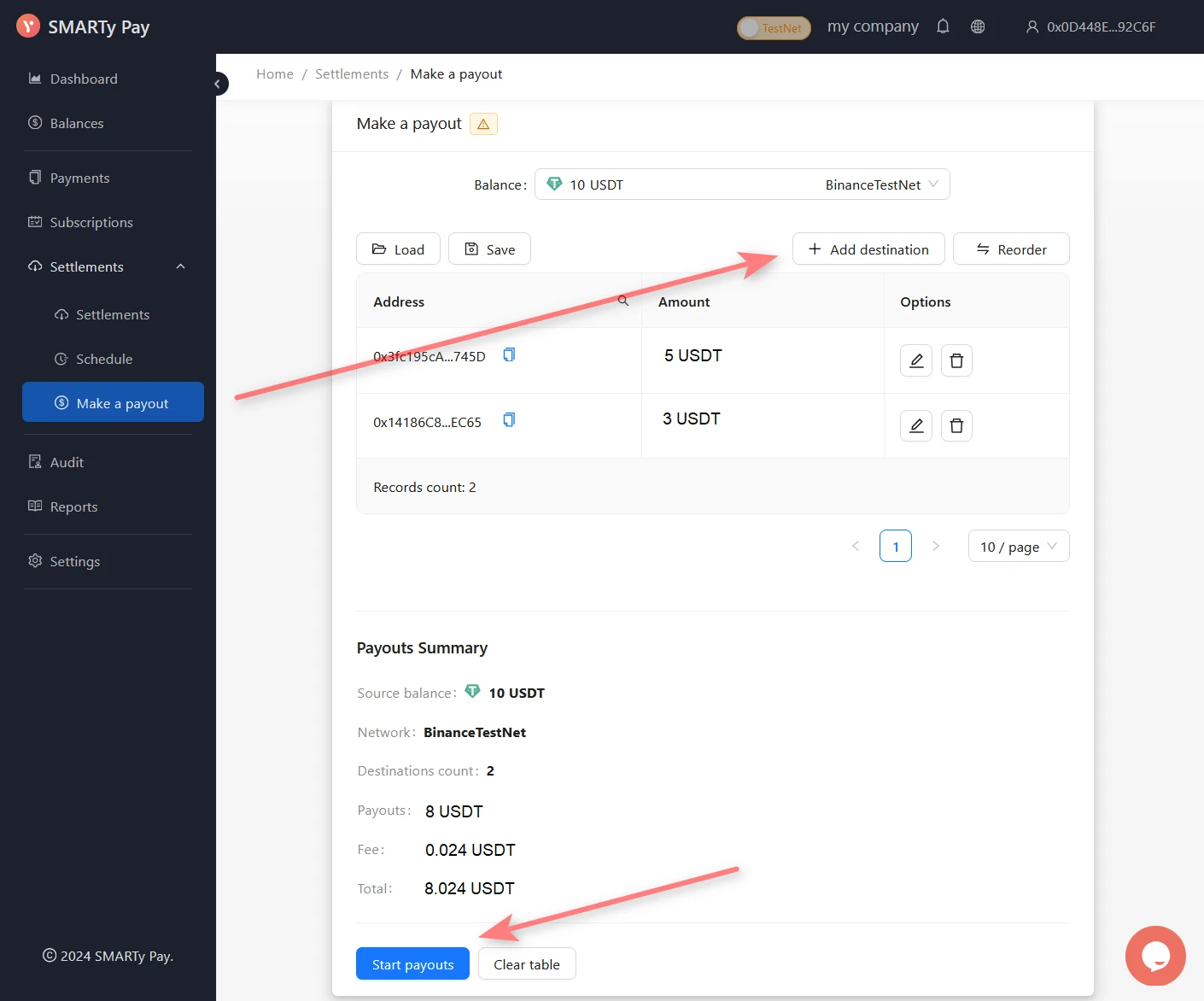Copy the 0x3fc195cA...745D address
This screenshot has height=1001, width=1204.
(x=509, y=354)
